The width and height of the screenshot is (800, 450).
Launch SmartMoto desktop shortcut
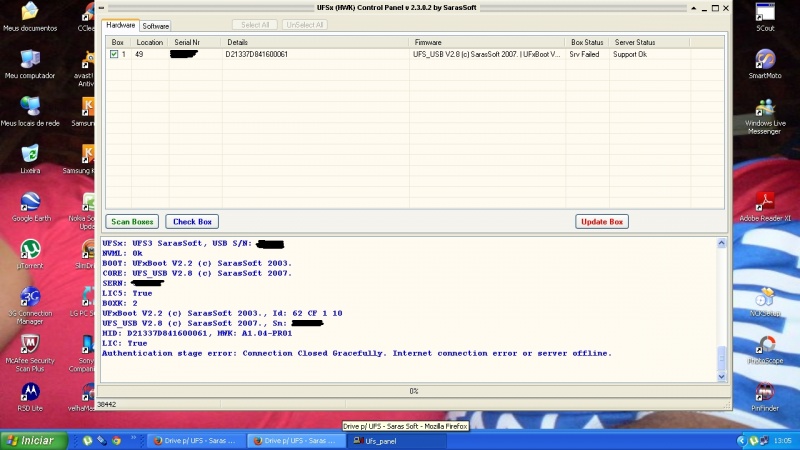pyautogui.click(x=765, y=64)
